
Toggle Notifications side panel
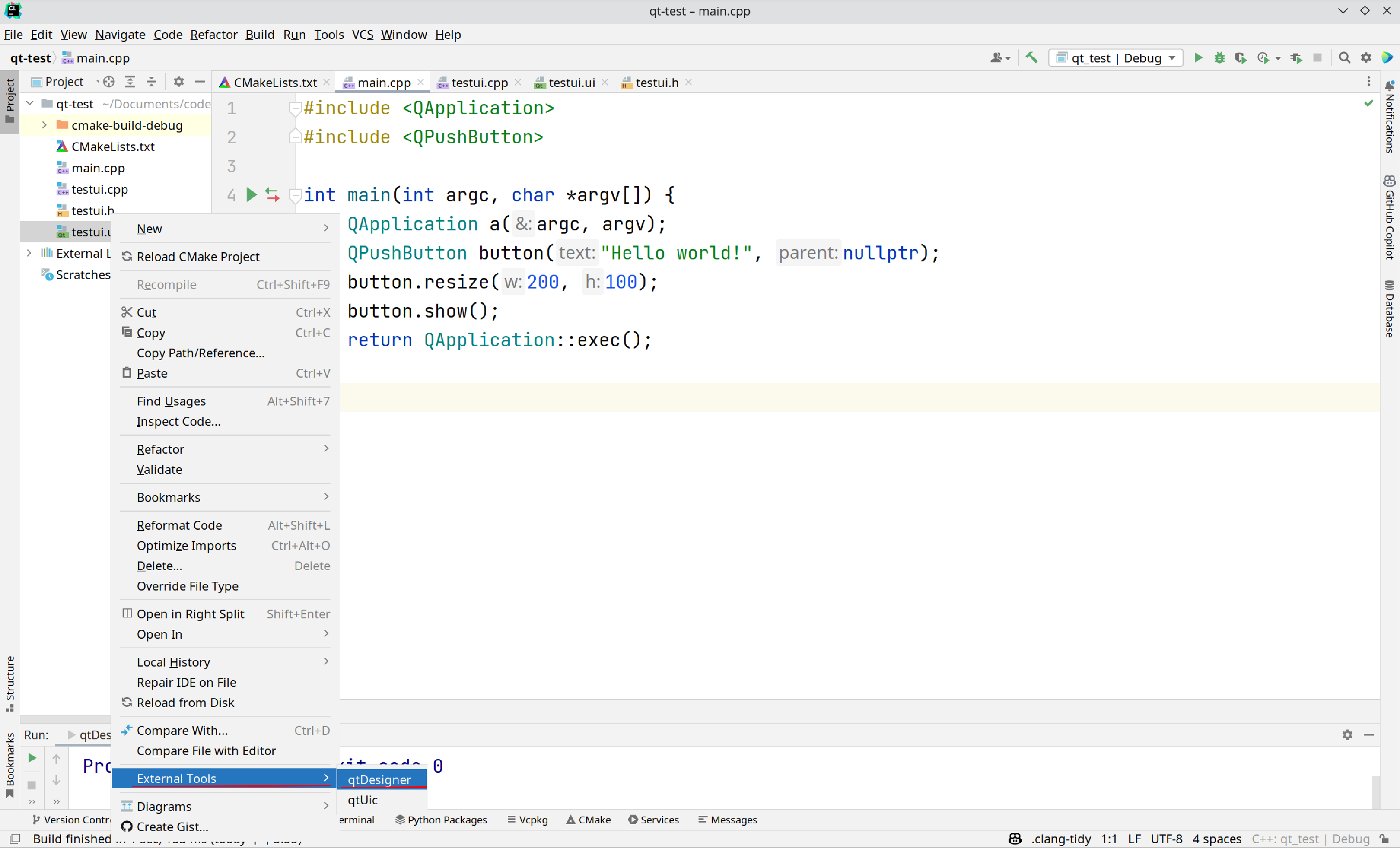tap(1390, 117)
